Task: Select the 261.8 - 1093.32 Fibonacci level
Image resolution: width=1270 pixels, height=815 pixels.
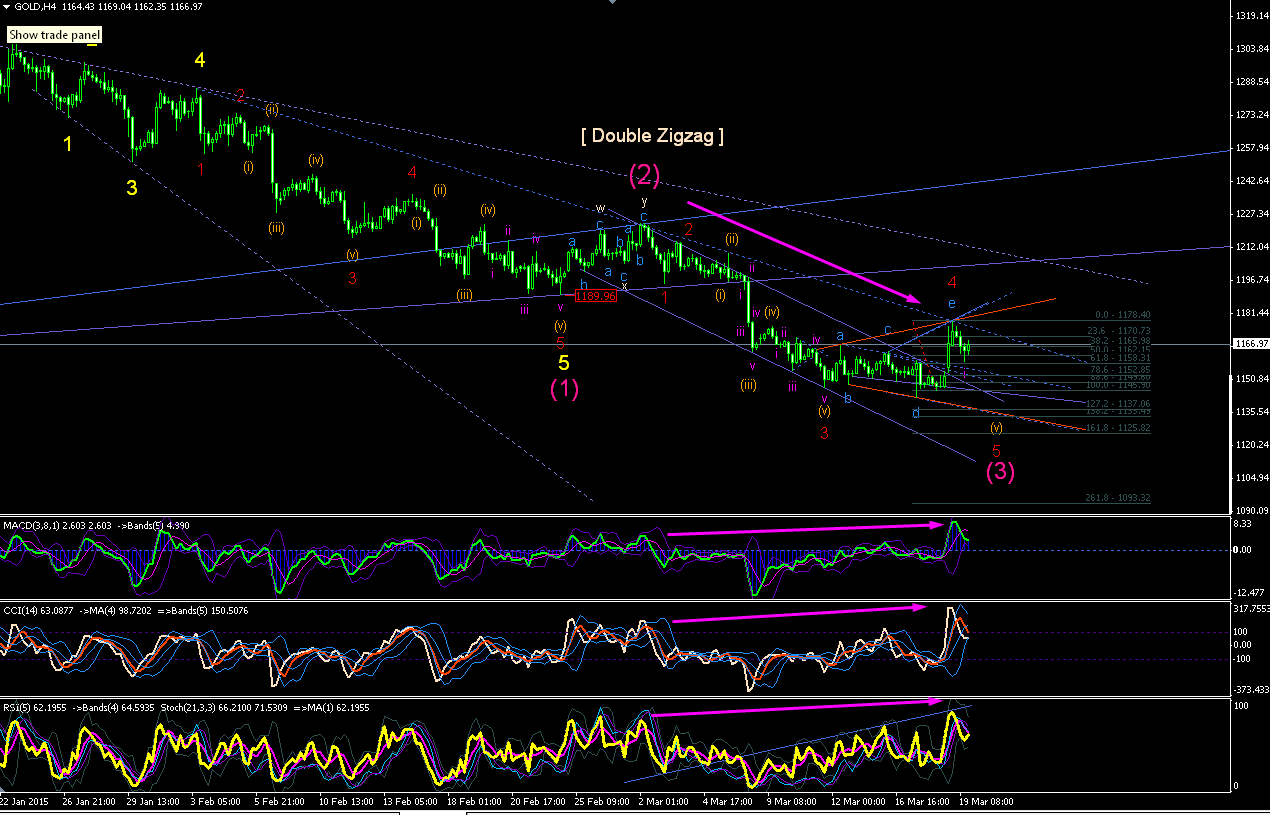Action: (x=1118, y=497)
